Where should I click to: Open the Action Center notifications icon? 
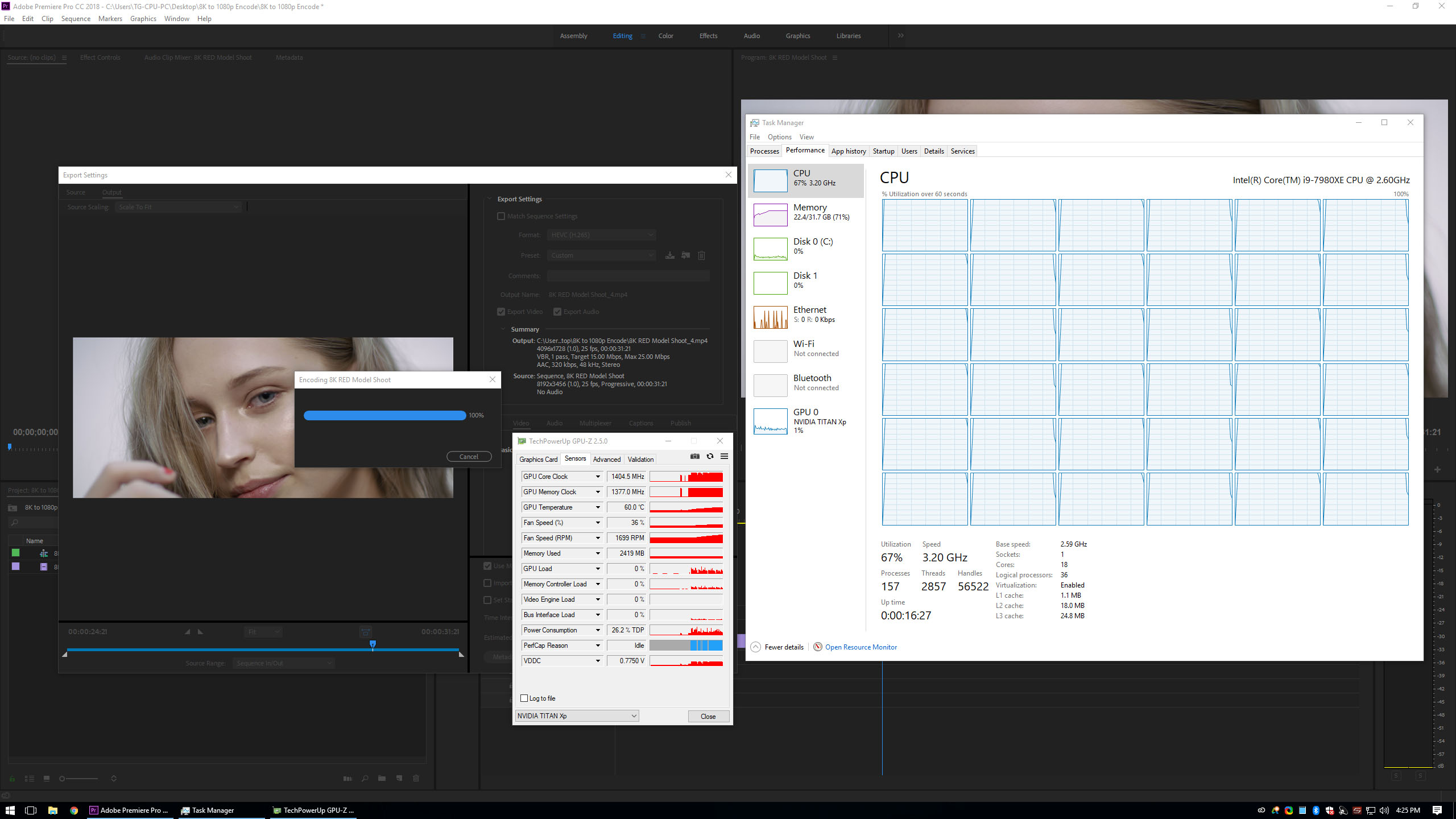[x=1437, y=810]
